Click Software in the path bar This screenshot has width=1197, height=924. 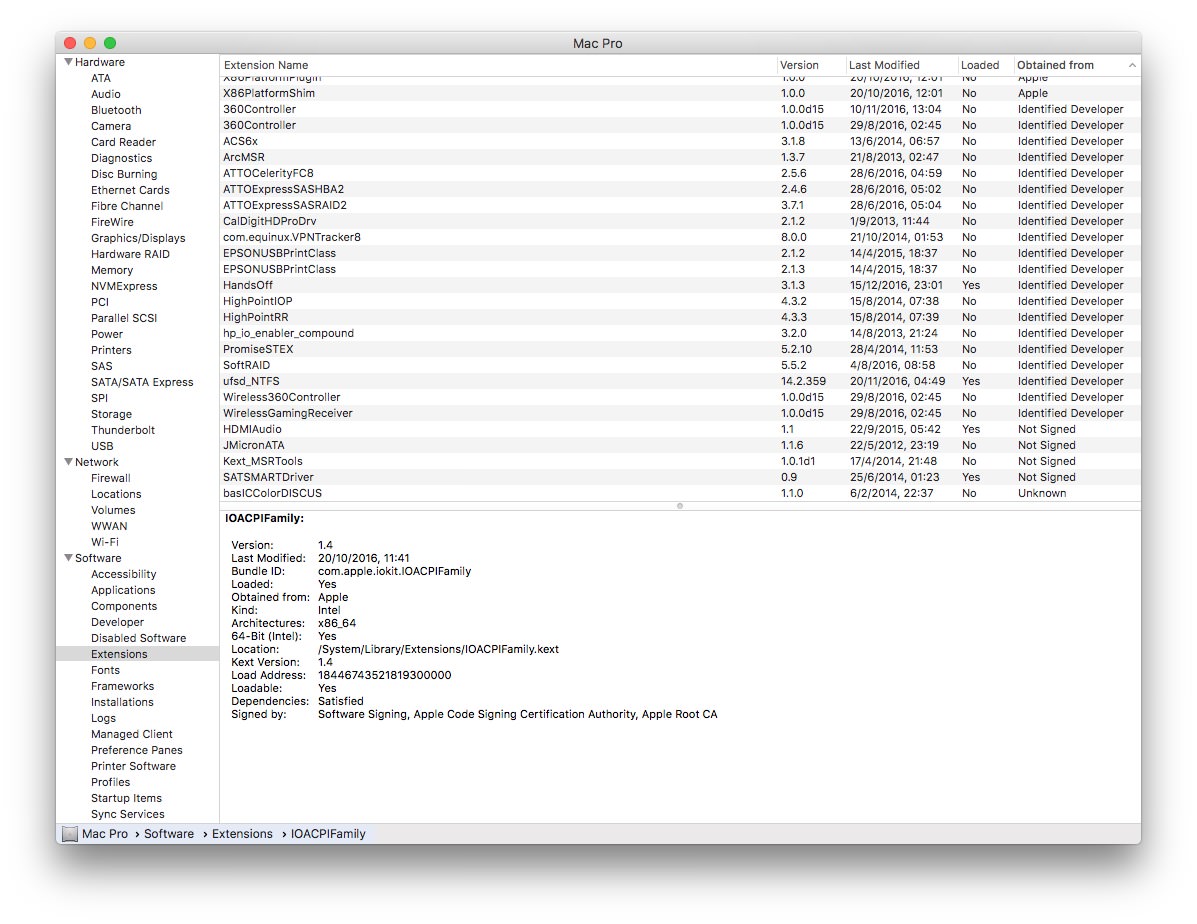[x=169, y=834]
